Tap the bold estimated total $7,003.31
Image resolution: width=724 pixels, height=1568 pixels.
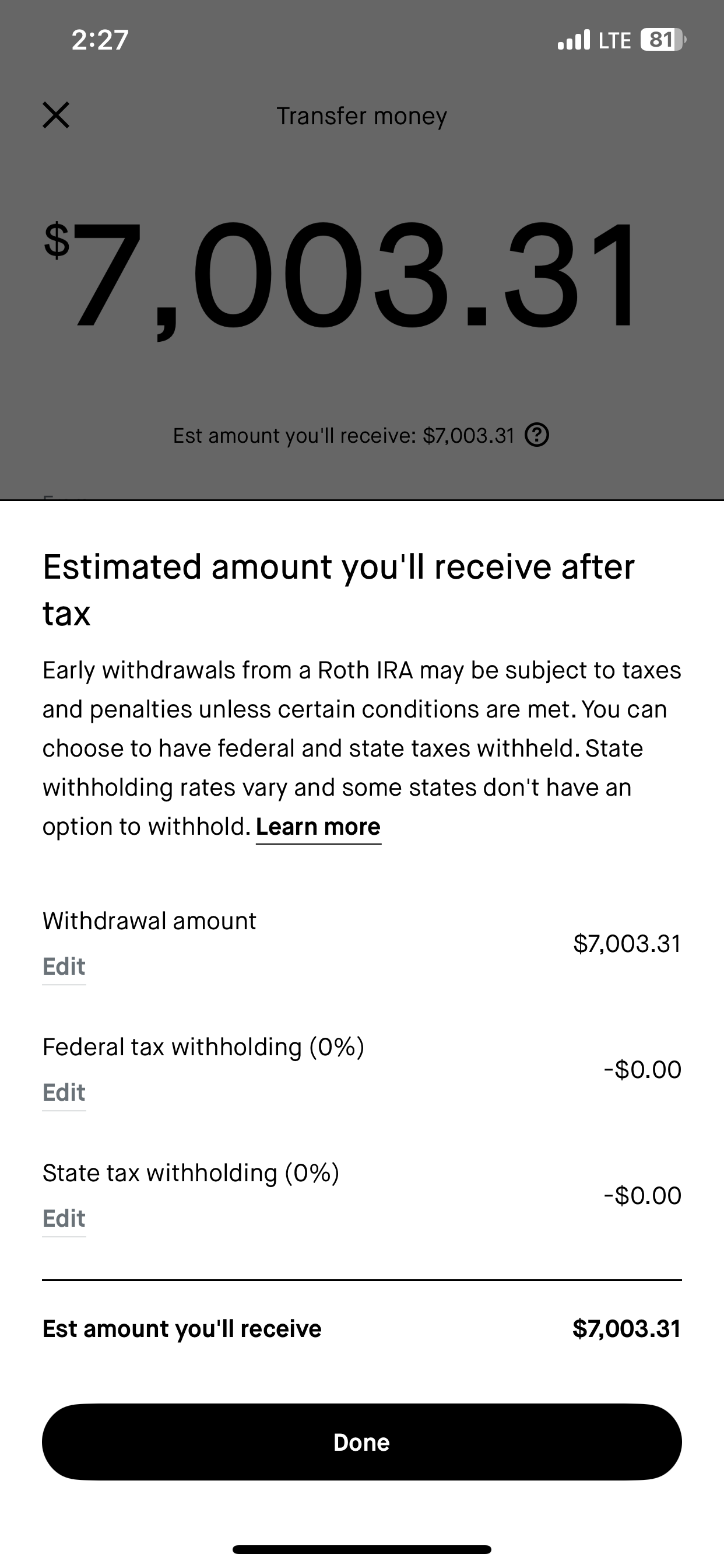(x=627, y=1329)
